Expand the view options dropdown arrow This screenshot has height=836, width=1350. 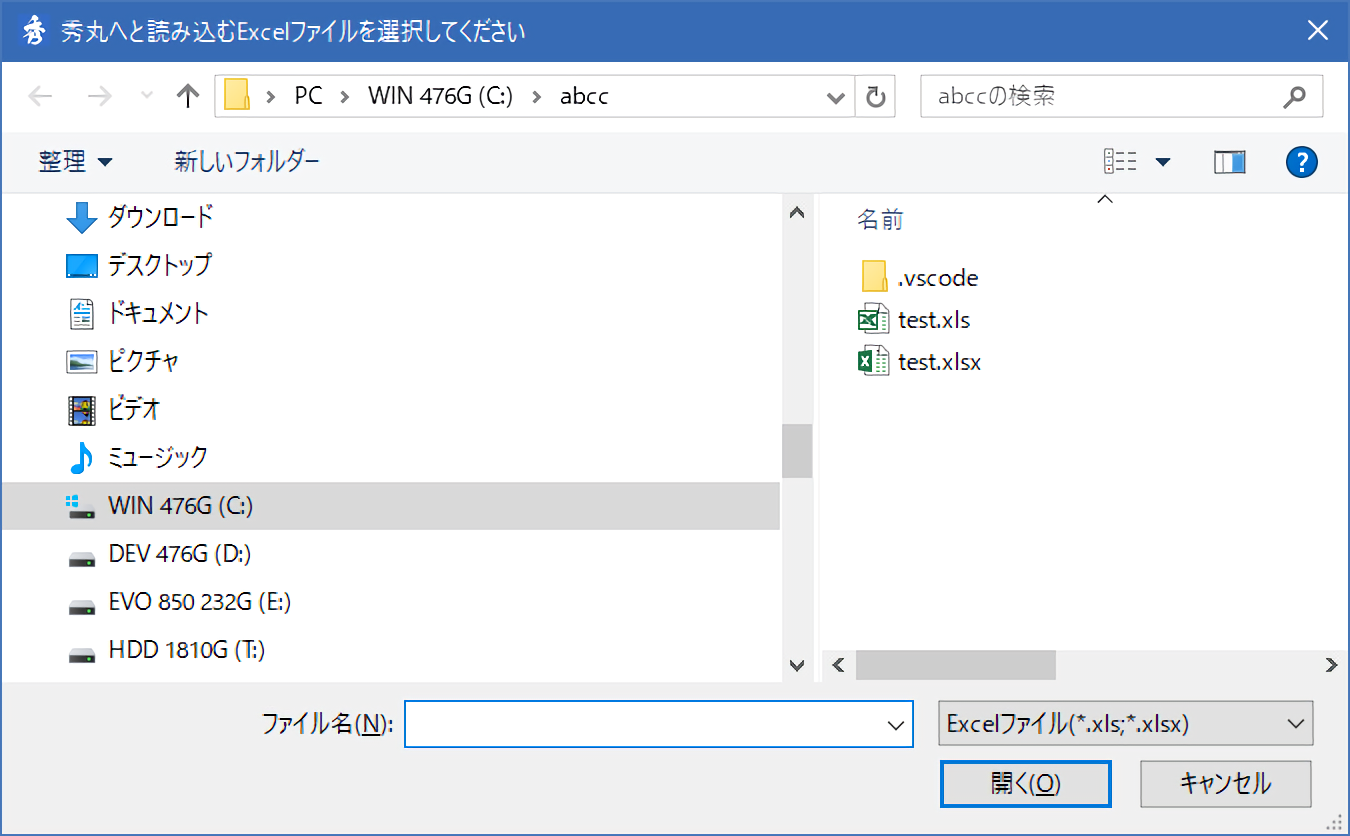point(1162,161)
